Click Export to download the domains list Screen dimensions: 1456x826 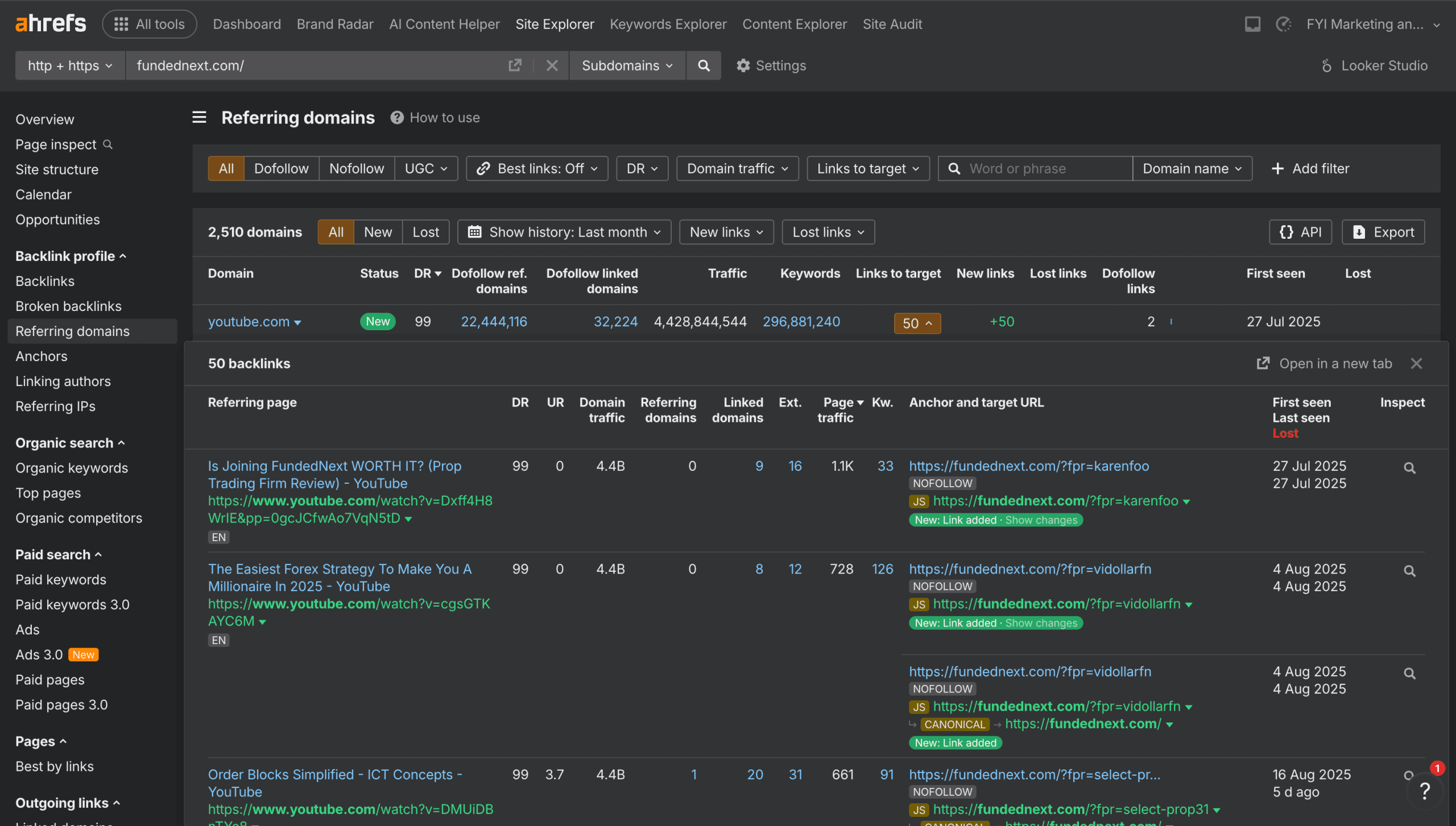pyautogui.click(x=1383, y=232)
